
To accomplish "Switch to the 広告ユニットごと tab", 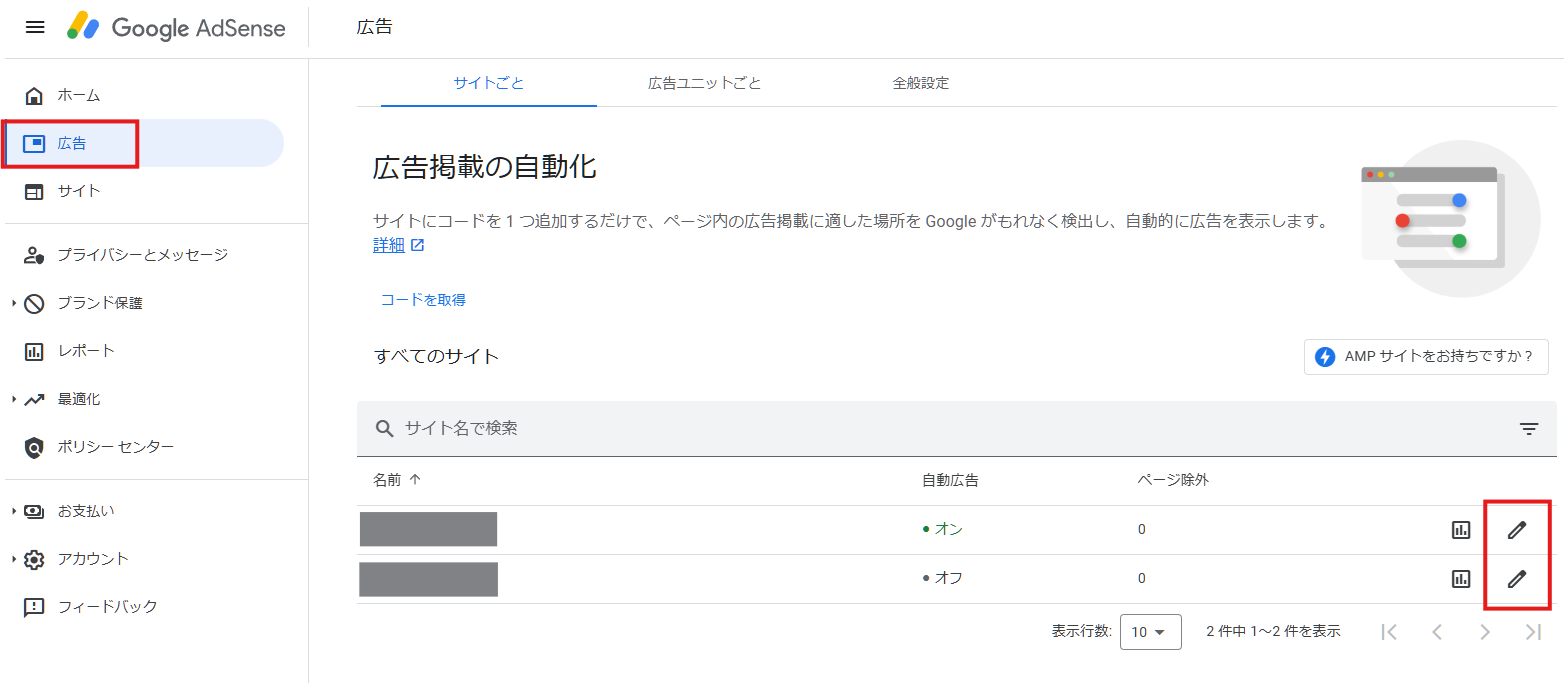I will click(704, 83).
